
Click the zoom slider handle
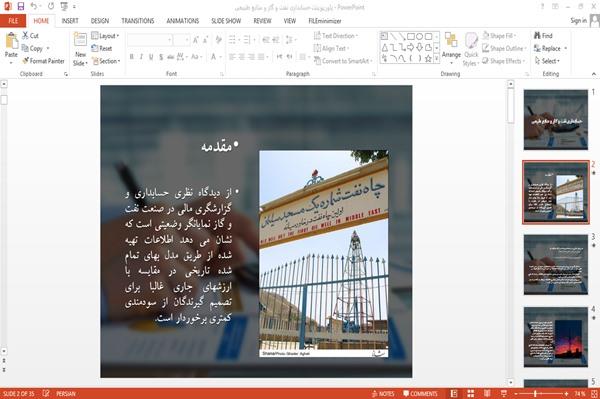click(x=535, y=394)
